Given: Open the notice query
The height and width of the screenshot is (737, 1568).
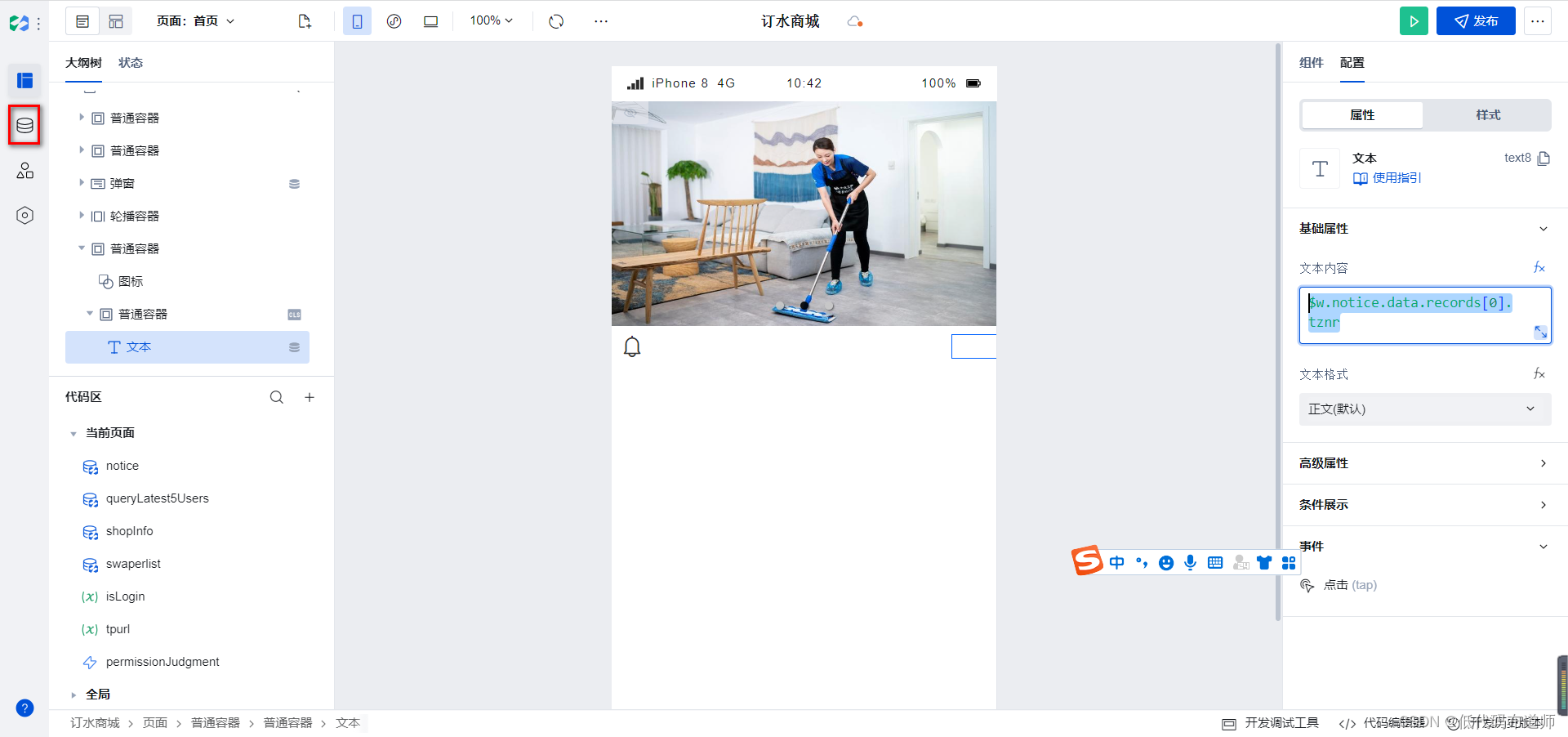Looking at the screenshot, I should point(122,466).
